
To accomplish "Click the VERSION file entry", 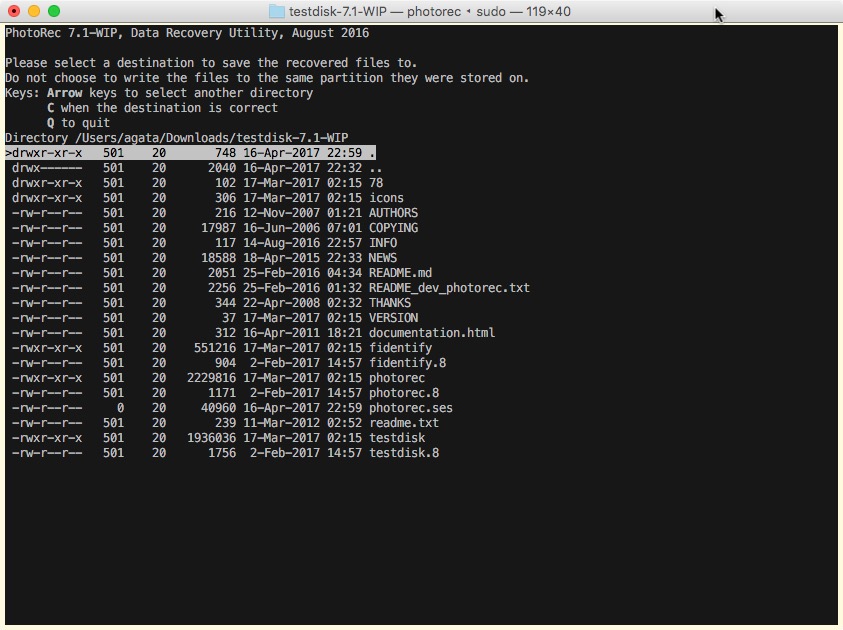I will coord(393,318).
